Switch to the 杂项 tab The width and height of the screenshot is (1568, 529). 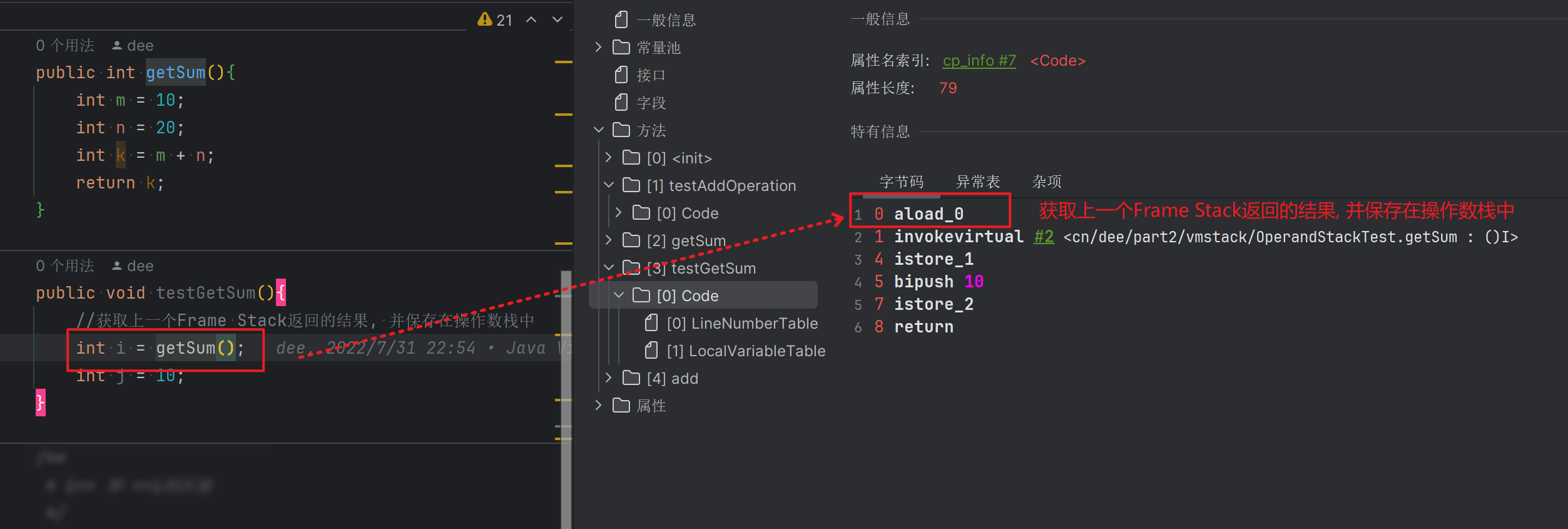coord(1046,182)
